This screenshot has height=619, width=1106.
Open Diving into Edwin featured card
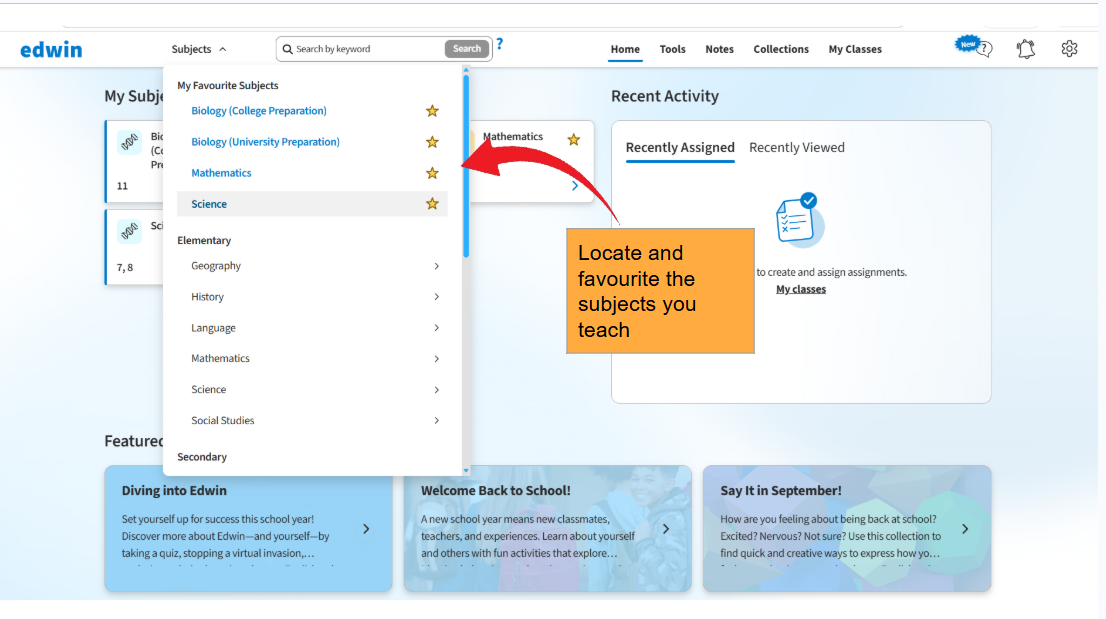pos(248,528)
